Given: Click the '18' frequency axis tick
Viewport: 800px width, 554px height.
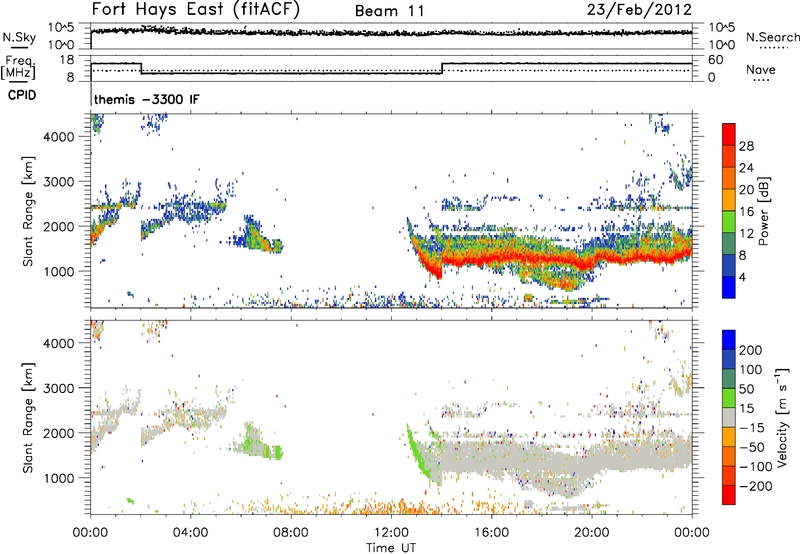Looking at the screenshot, I should (67, 60).
